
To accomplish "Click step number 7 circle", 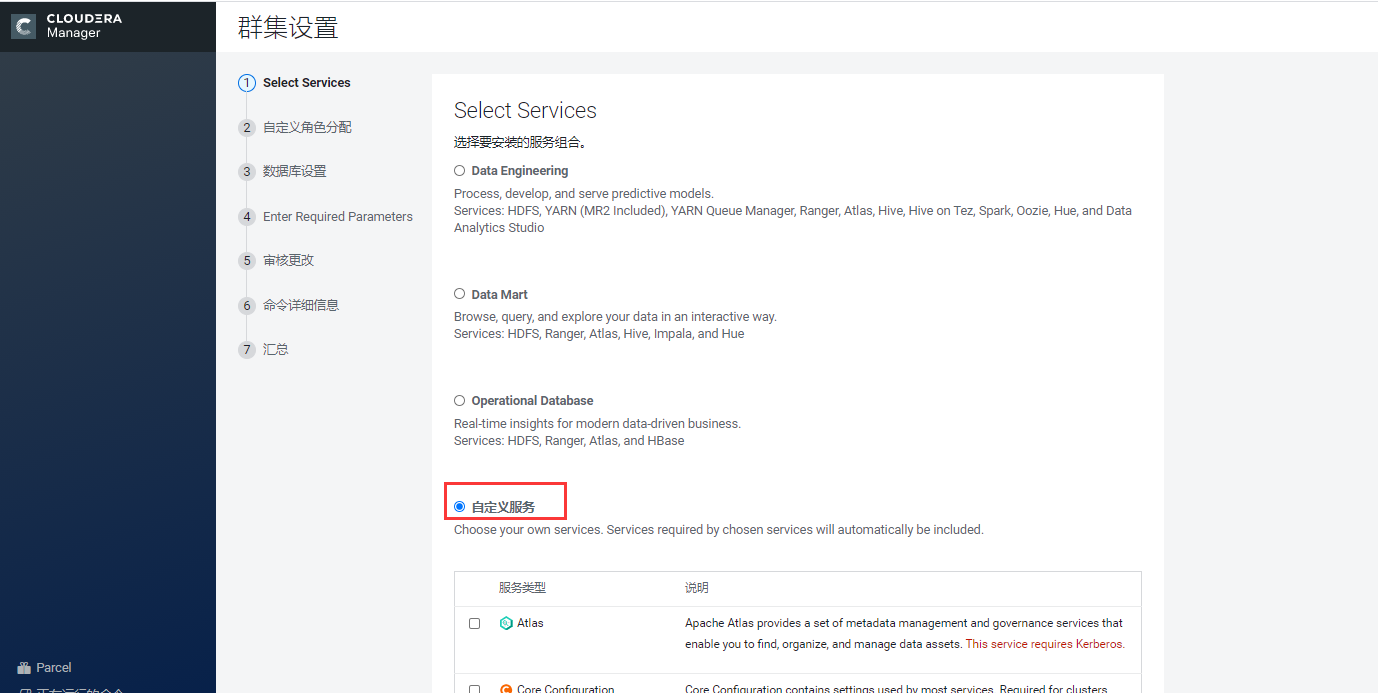I will coord(247,350).
